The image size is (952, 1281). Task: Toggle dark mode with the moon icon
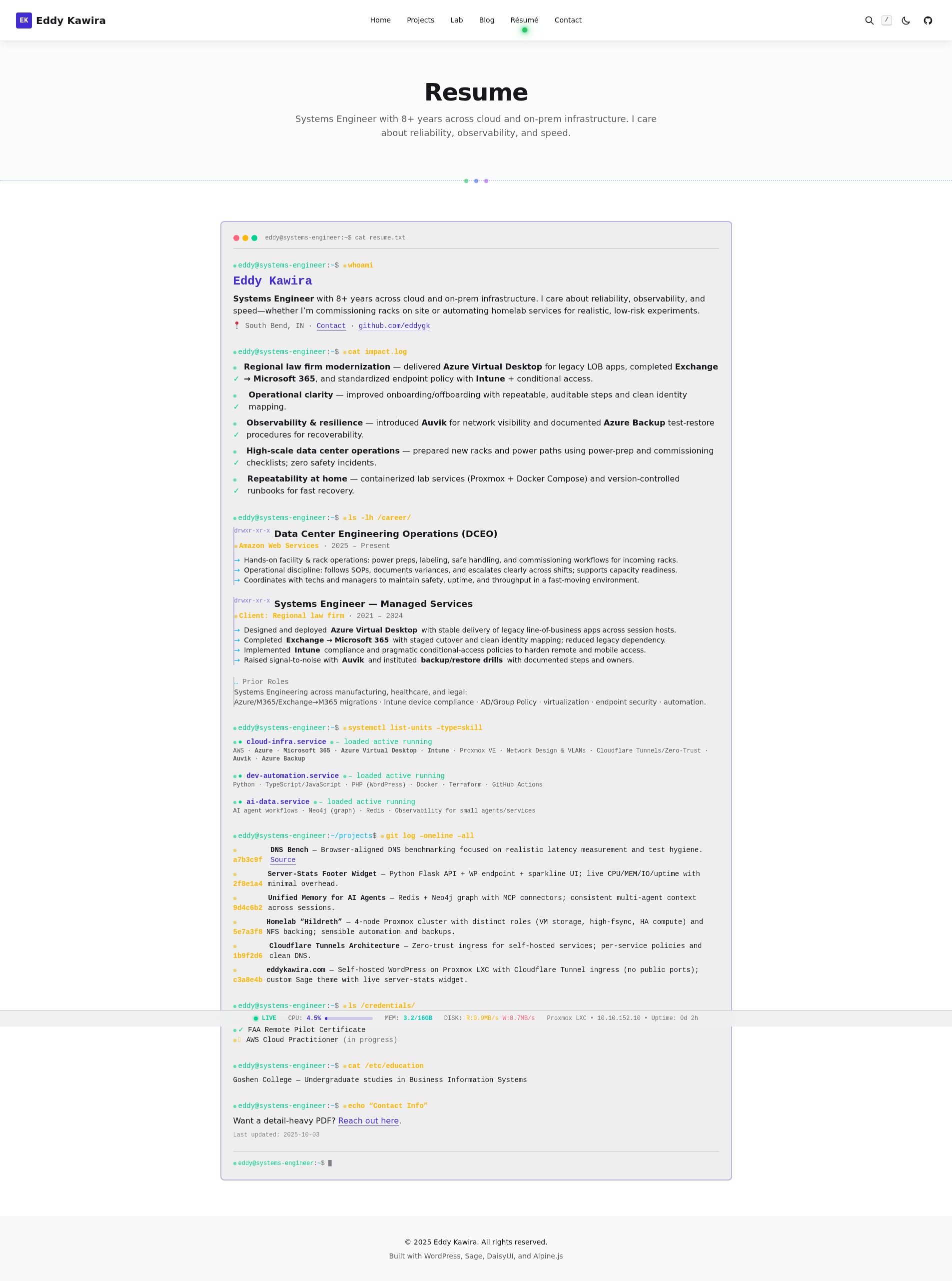tap(906, 20)
